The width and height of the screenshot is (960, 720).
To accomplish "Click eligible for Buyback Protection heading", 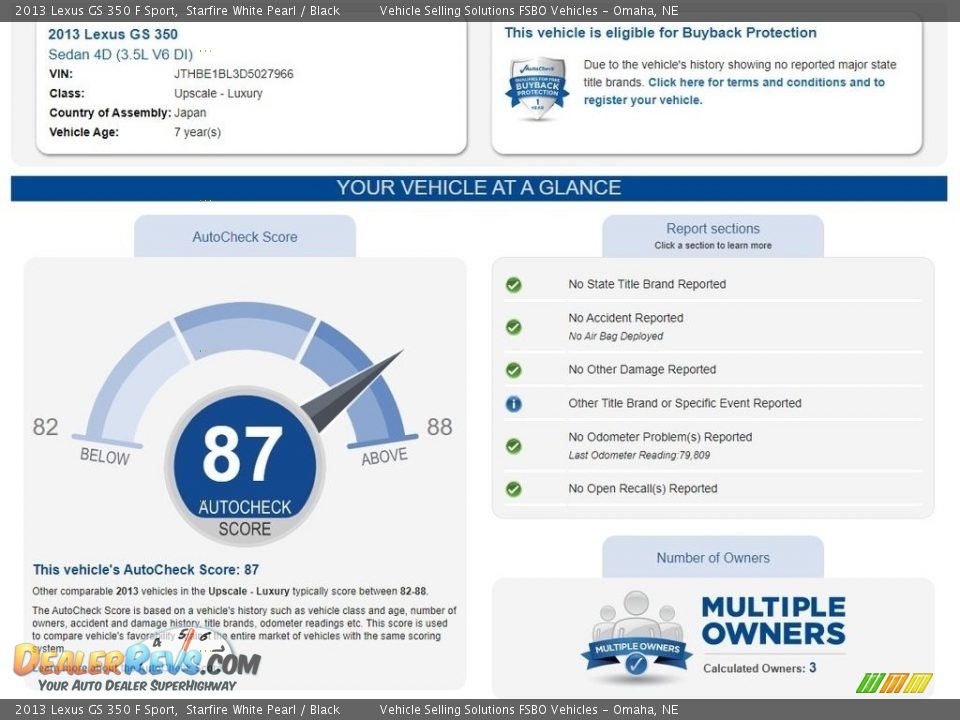I will click(660, 33).
